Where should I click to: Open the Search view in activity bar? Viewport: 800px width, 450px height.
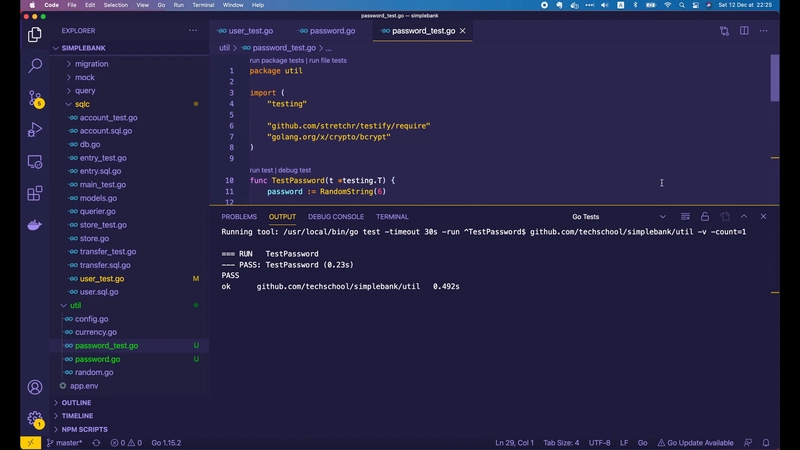coord(35,66)
